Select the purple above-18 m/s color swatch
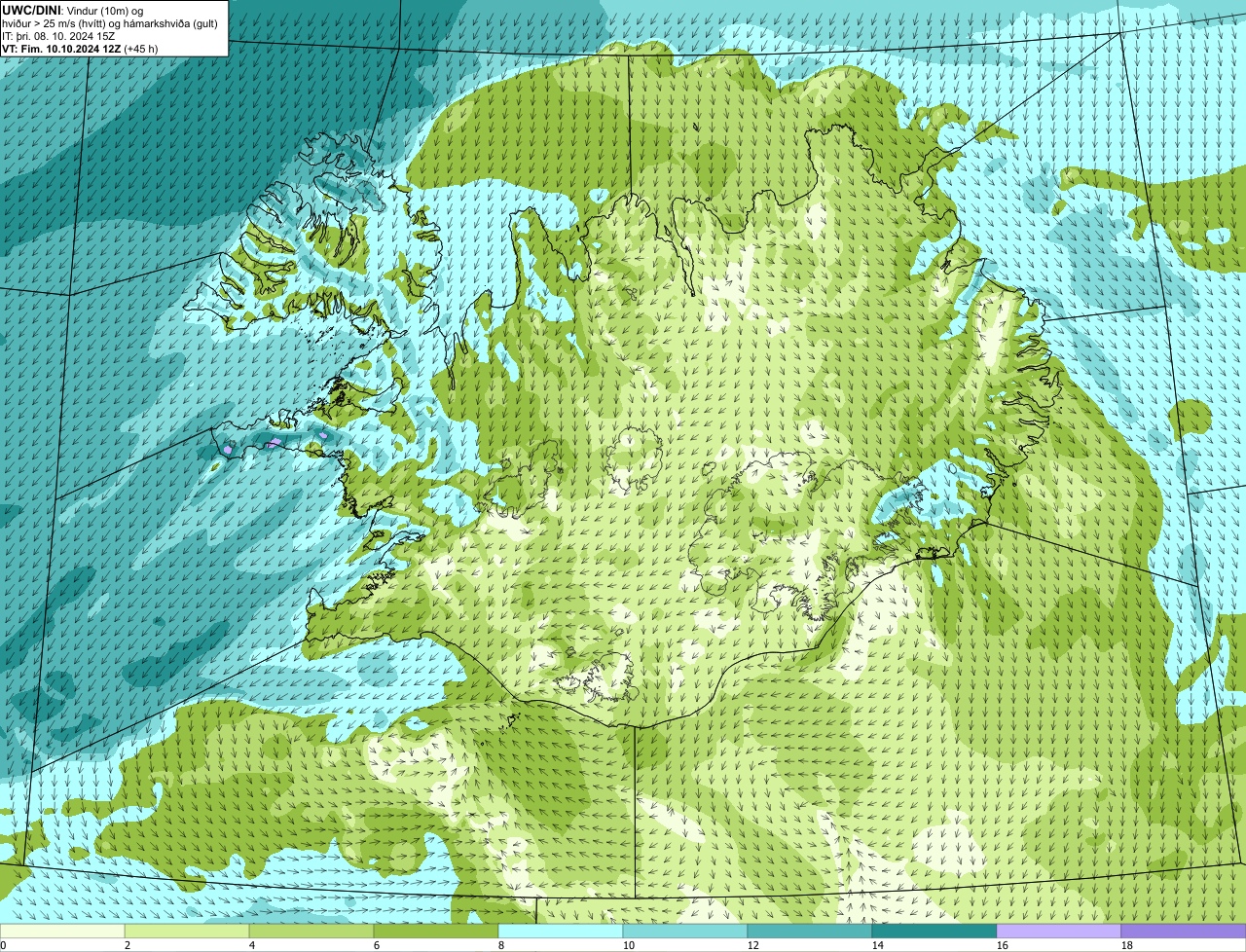Screen dimensions: 1246x952 [x=1184, y=931]
